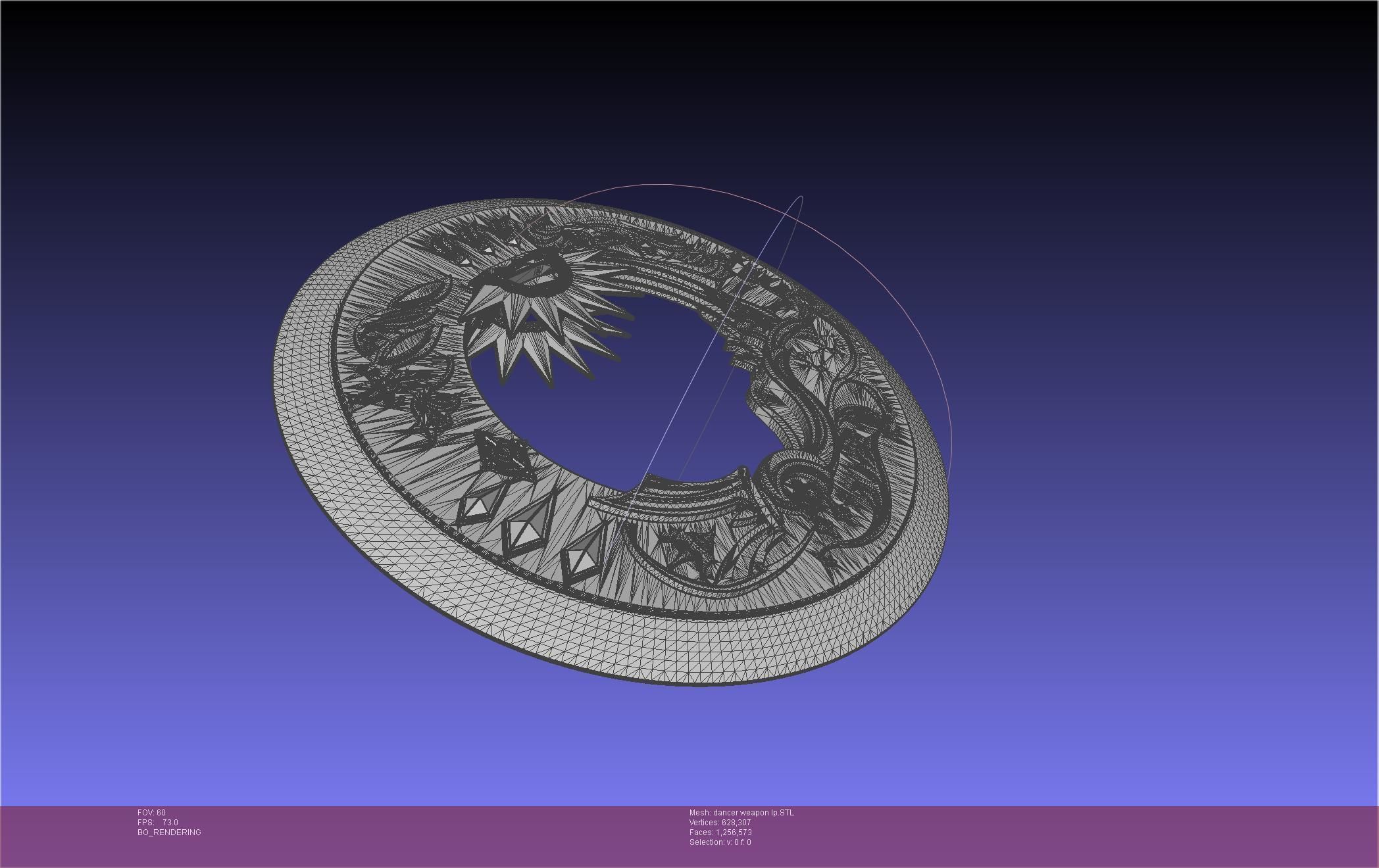Click the FPS: 73.0 readout

(x=158, y=823)
